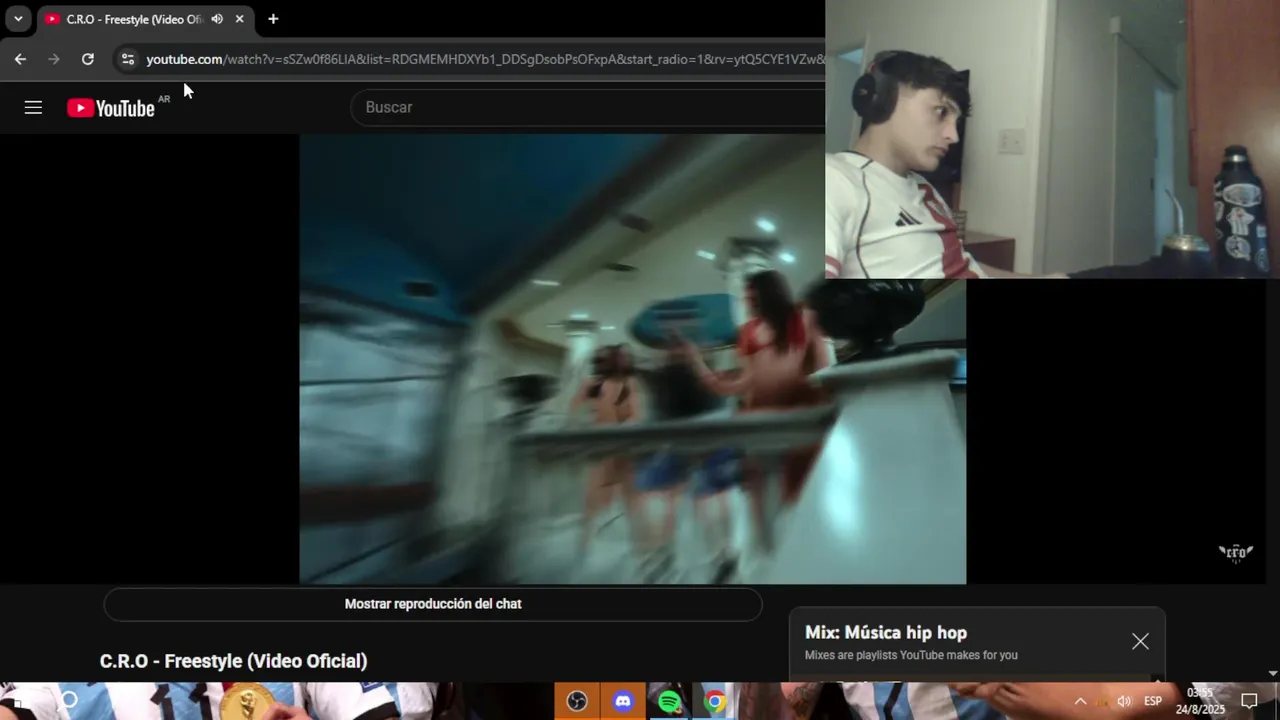Click the page scrollbar down arrow
Viewport: 1280px width, 720px height.
[1273, 674]
